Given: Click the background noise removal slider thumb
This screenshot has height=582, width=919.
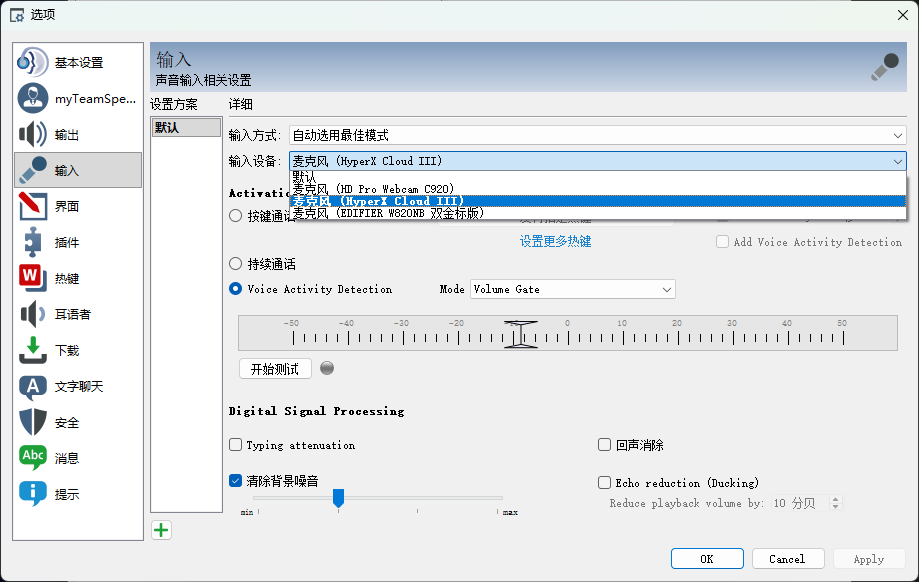Looking at the screenshot, I should pyautogui.click(x=338, y=498).
